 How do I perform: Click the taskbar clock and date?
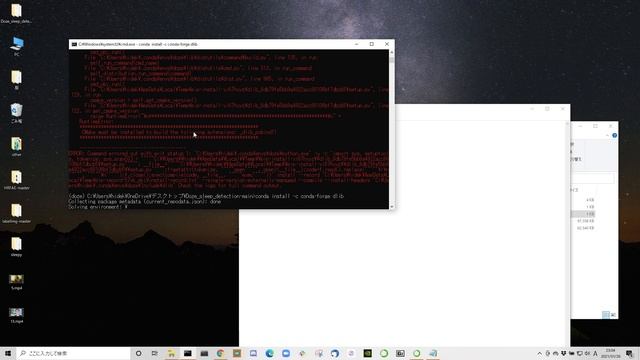[611, 353]
